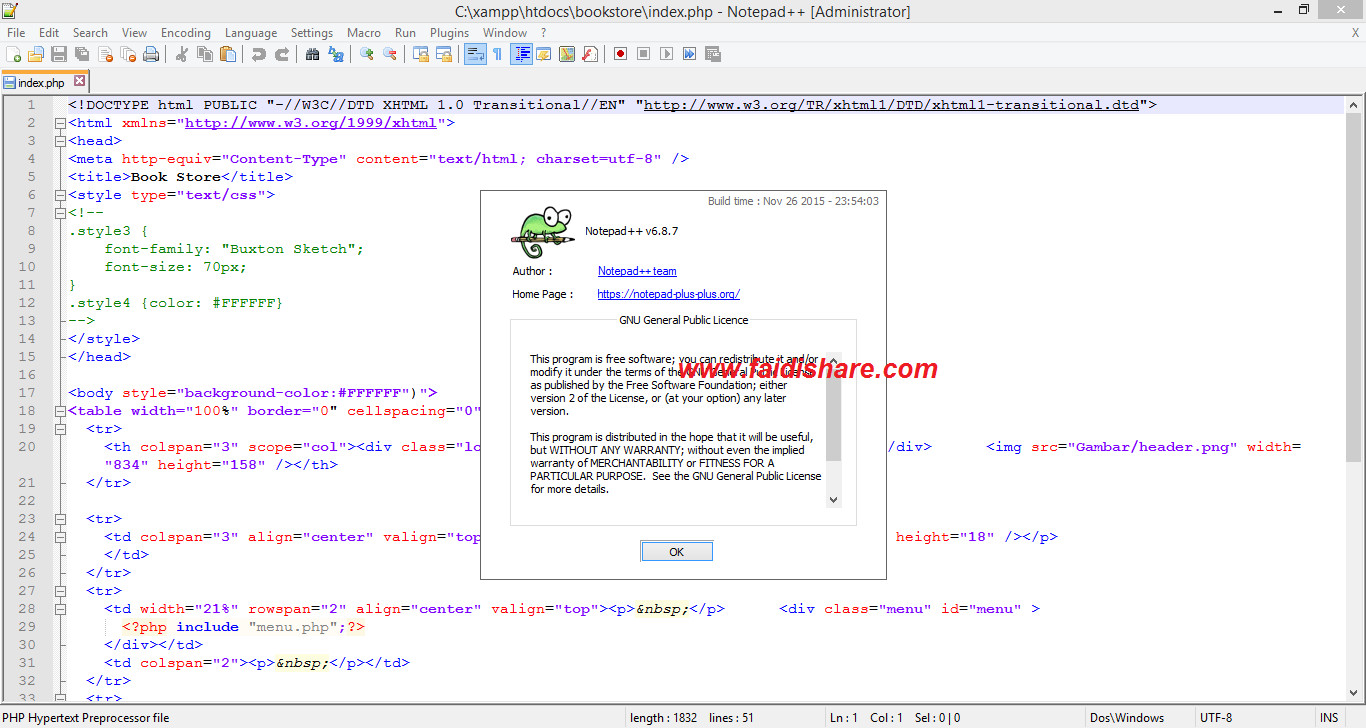Start macro recording with the red record icon
Screen dimensions: 1366x728
click(618, 53)
